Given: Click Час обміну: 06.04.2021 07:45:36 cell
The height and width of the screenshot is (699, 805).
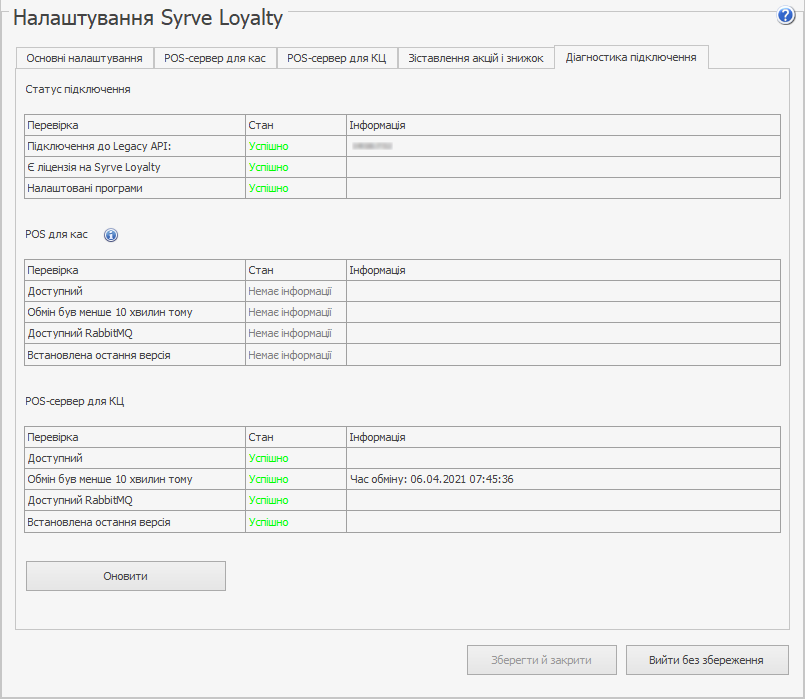Looking at the screenshot, I should (x=563, y=479).
